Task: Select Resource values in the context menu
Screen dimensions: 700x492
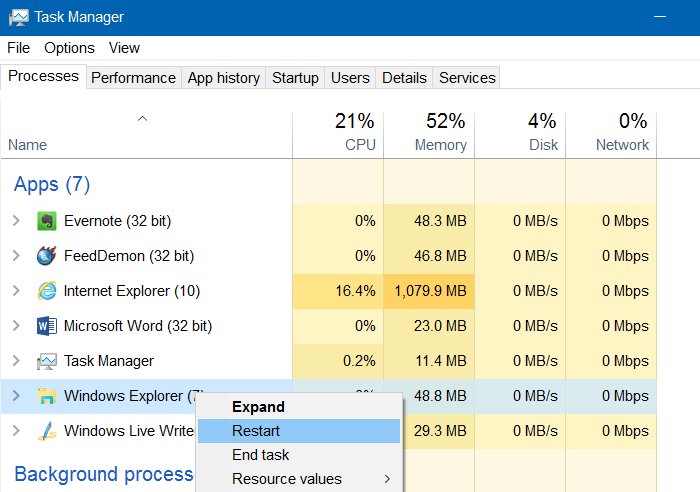Action: click(299, 479)
